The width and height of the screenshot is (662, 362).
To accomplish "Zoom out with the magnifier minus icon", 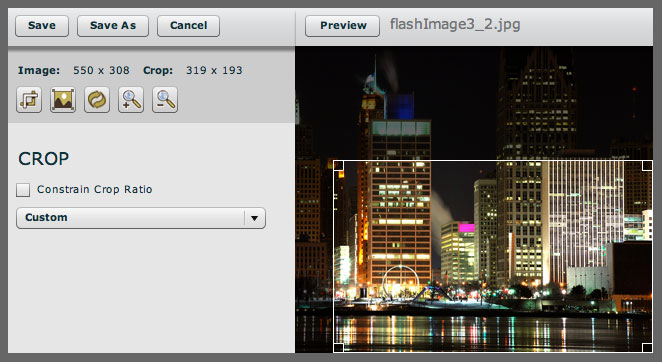I will (x=165, y=100).
